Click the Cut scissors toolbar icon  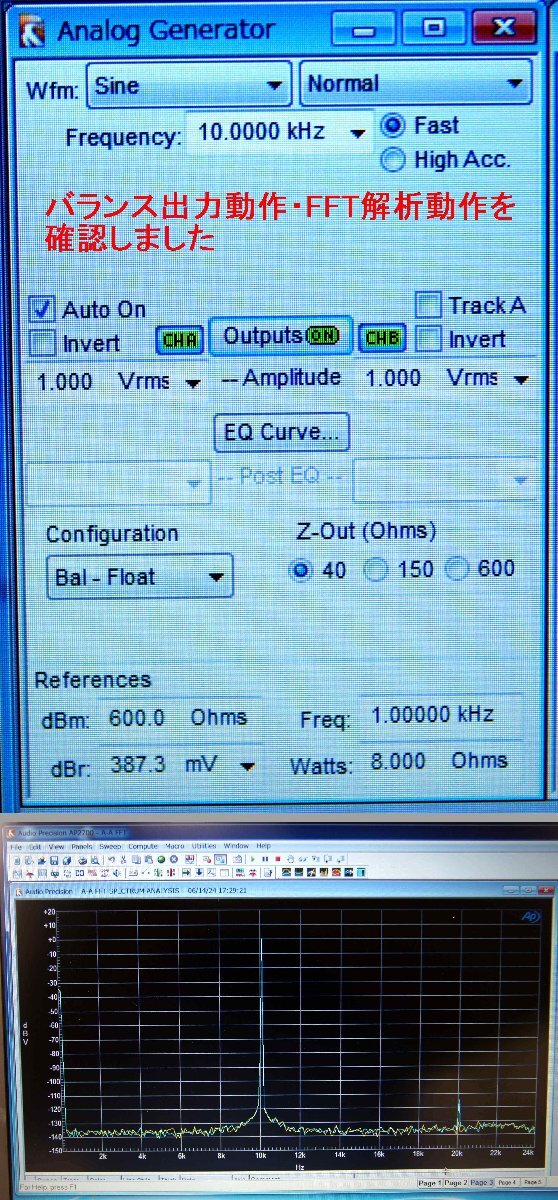[x=123, y=860]
